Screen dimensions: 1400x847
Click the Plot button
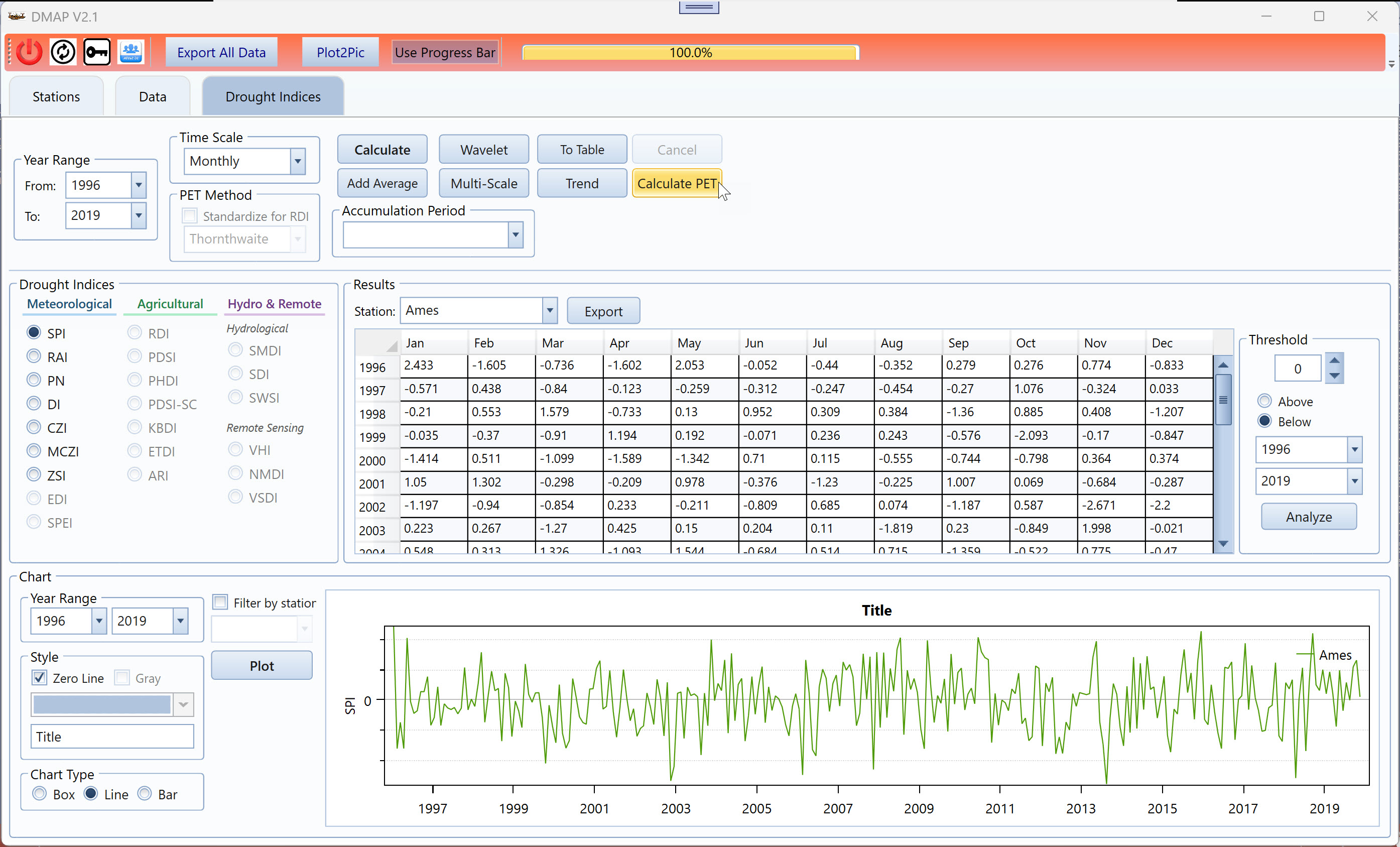[x=262, y=666]
